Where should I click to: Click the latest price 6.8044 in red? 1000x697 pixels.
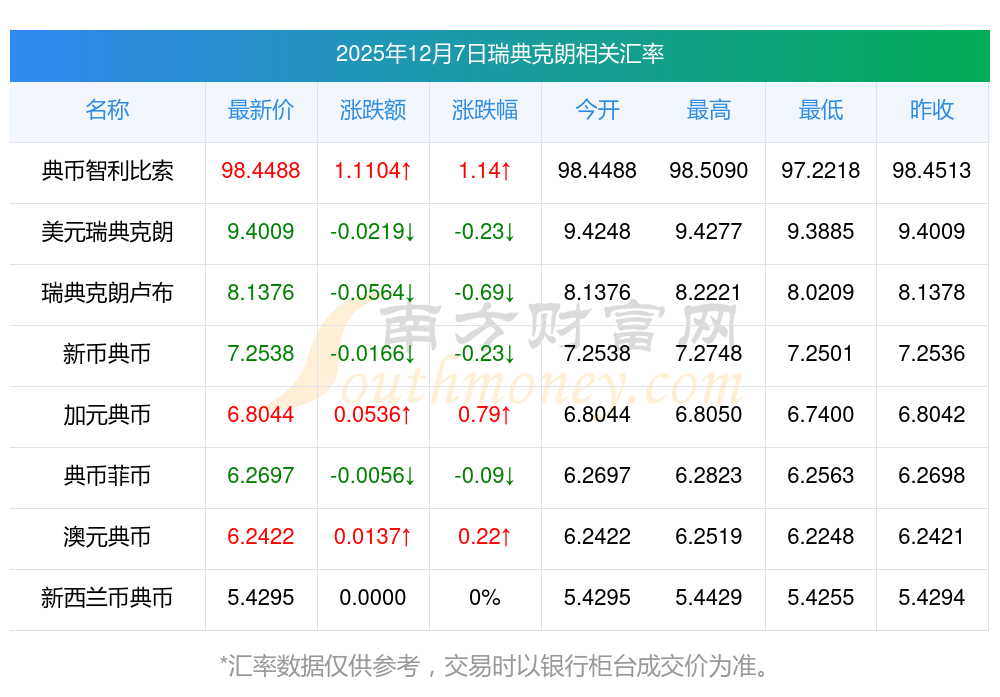(x=260, y=415)
